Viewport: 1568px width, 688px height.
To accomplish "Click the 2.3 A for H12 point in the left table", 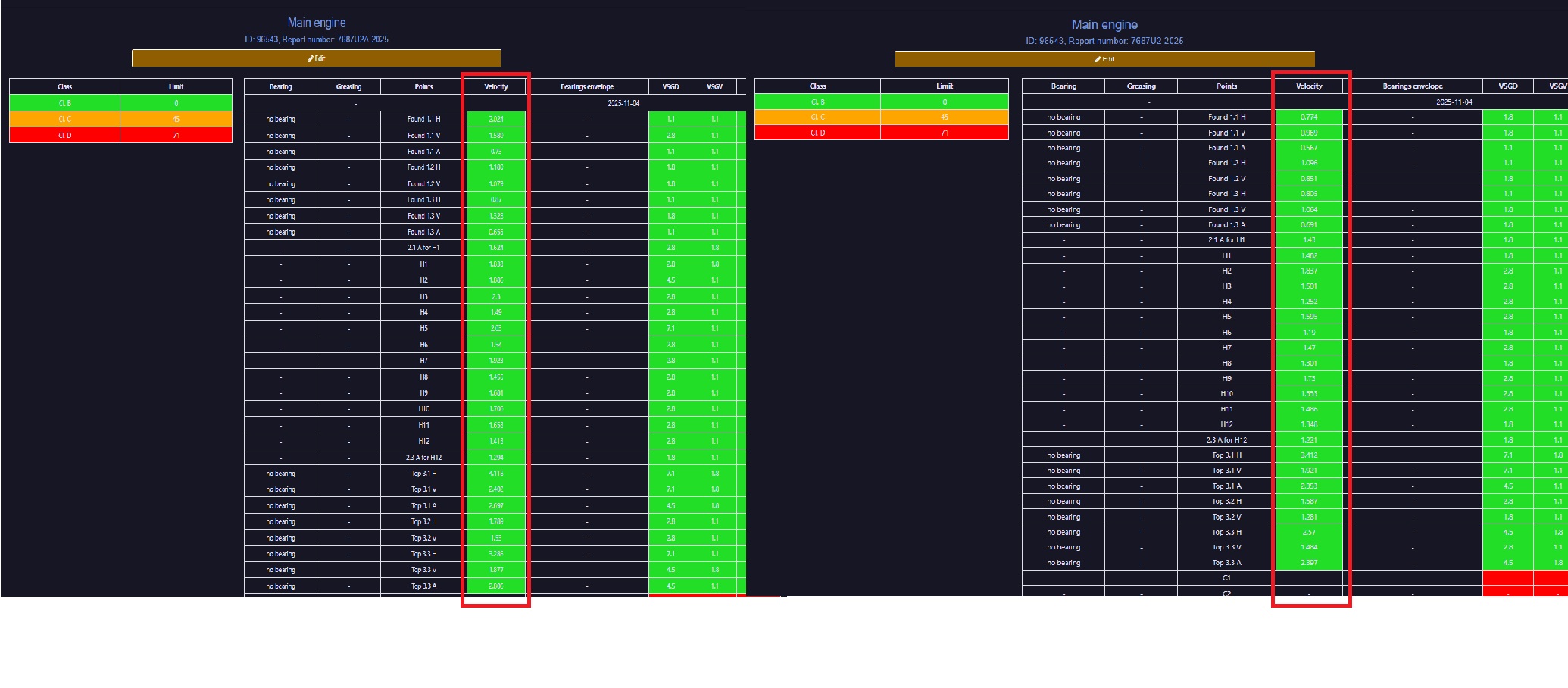I will pos(423,458).
